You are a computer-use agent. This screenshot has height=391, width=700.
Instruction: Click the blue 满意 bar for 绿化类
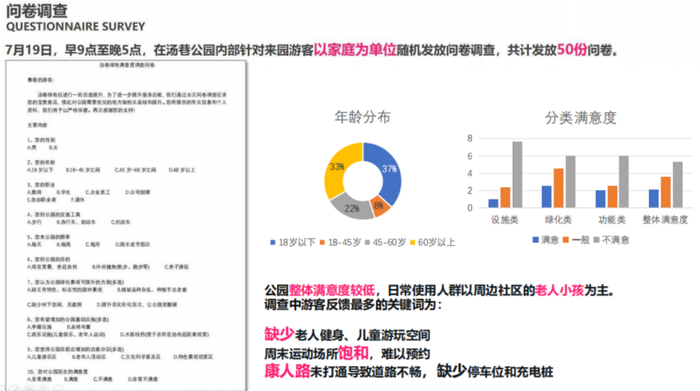coord(546,196)
